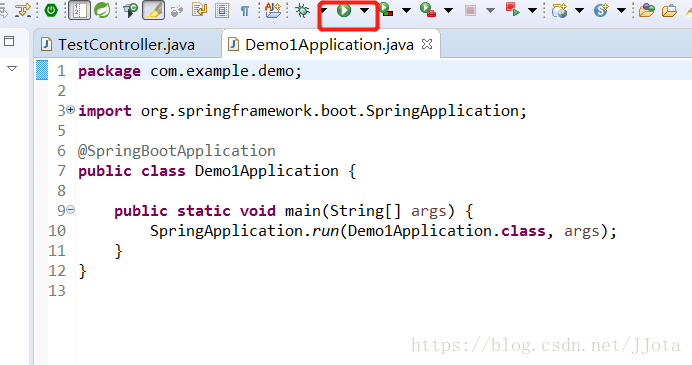Toggle Block Selection Mode icon
The width and height of the screenshot is (692, 365).
(x=222, y=11)
